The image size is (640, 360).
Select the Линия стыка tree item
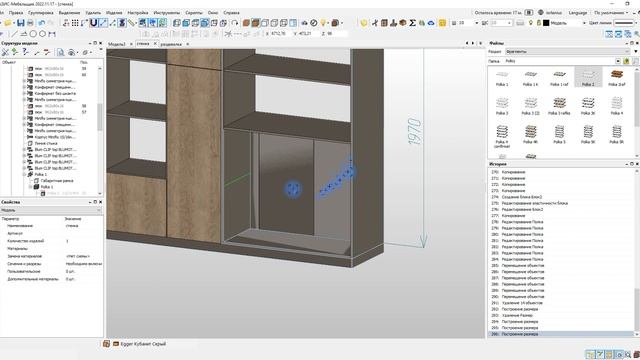tap(46, 143)
